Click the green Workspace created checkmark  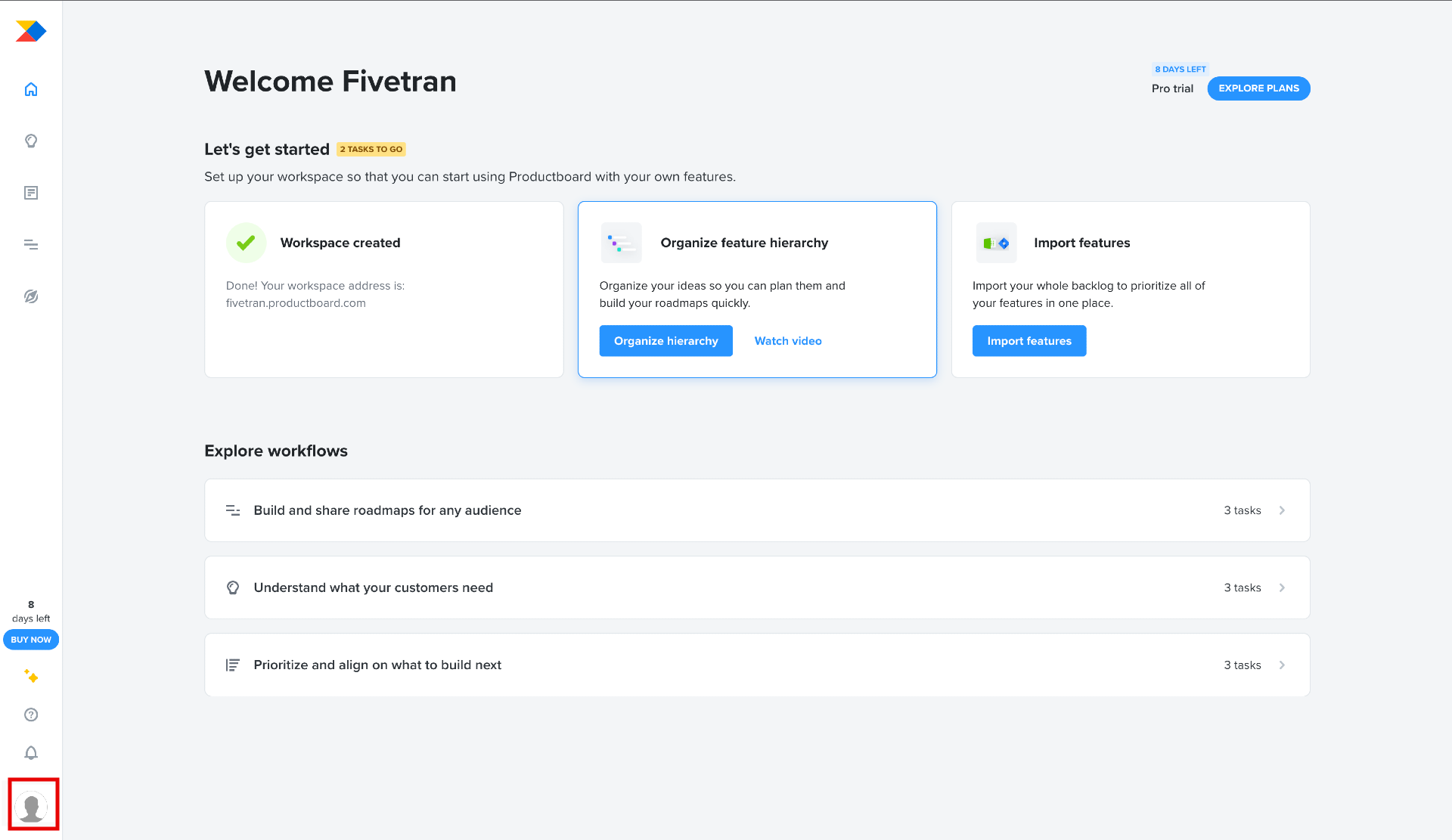point(246,243)
